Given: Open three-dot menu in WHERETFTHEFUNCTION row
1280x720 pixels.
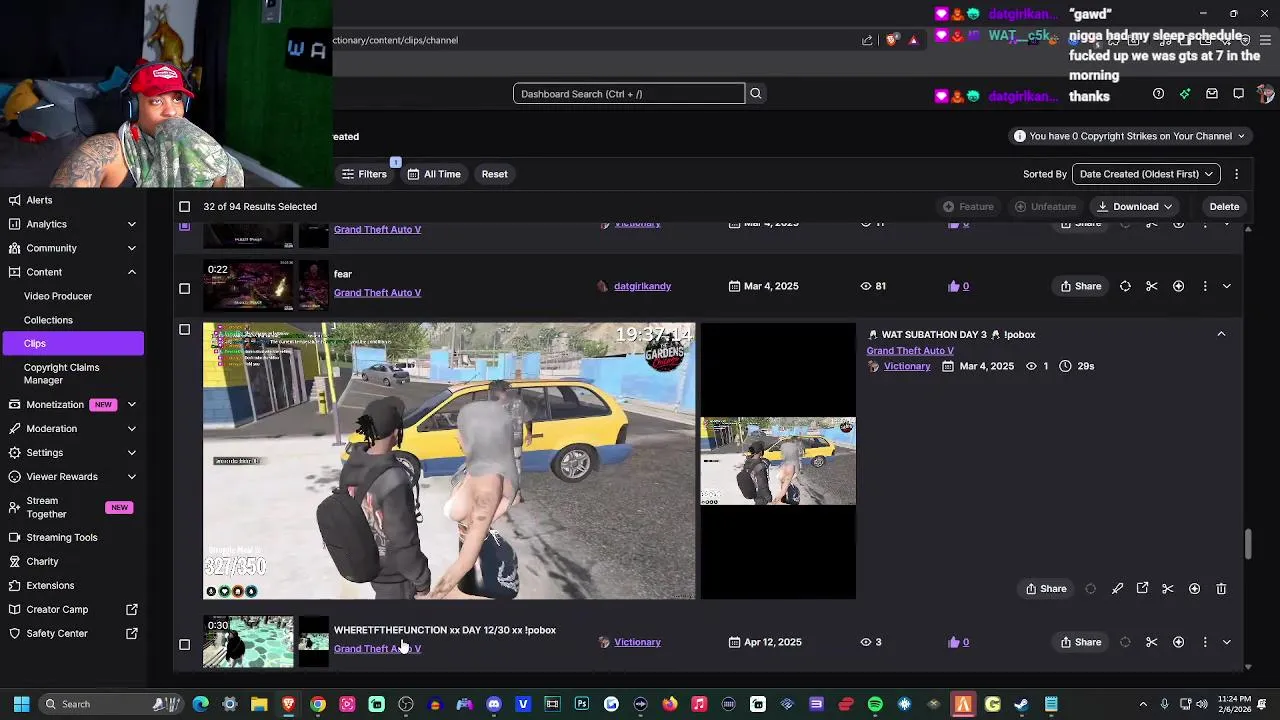Looking at the screenshot, I should point(1205,642).
